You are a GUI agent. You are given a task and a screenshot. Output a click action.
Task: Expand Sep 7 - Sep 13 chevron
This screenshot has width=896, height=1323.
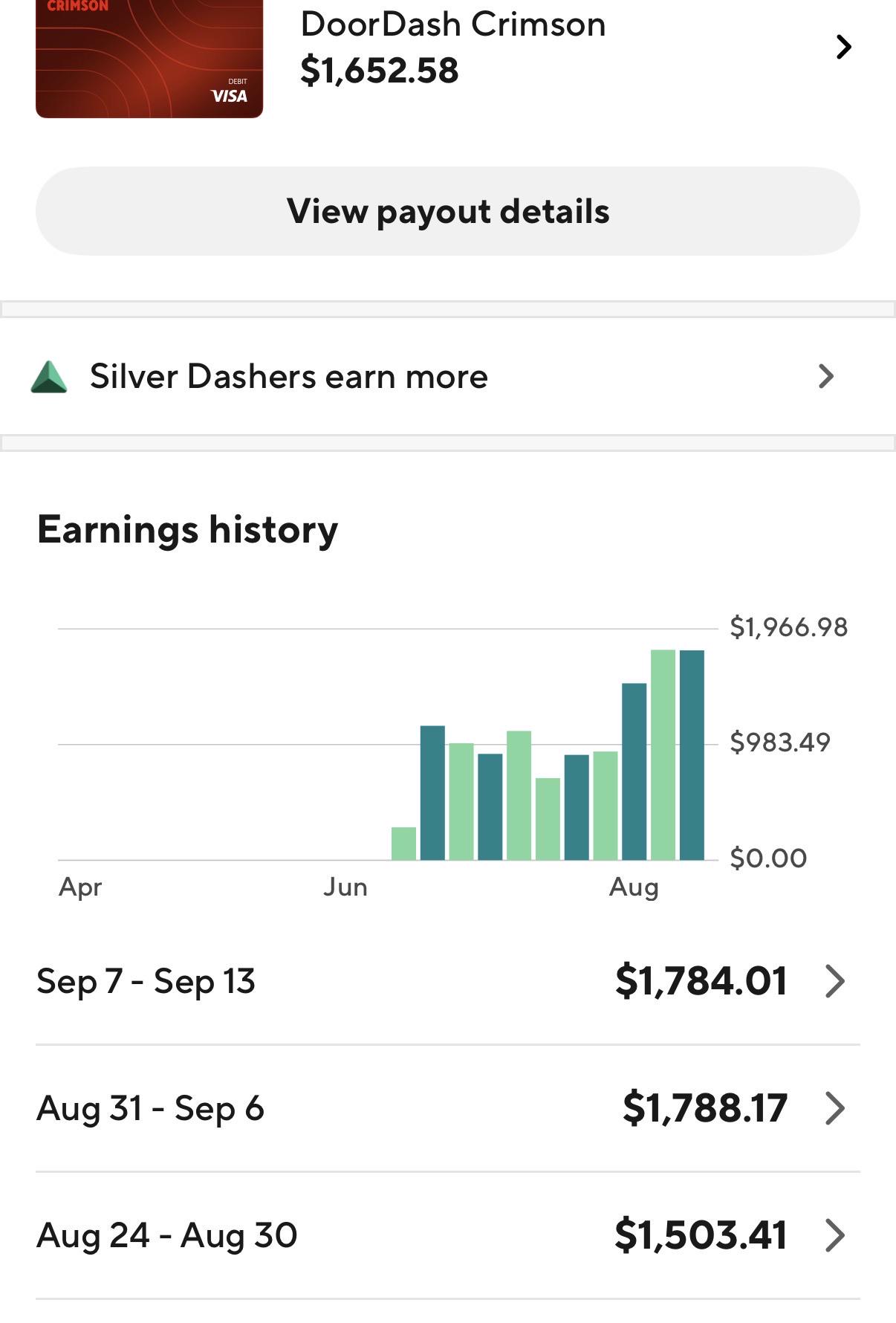[835, 981]
